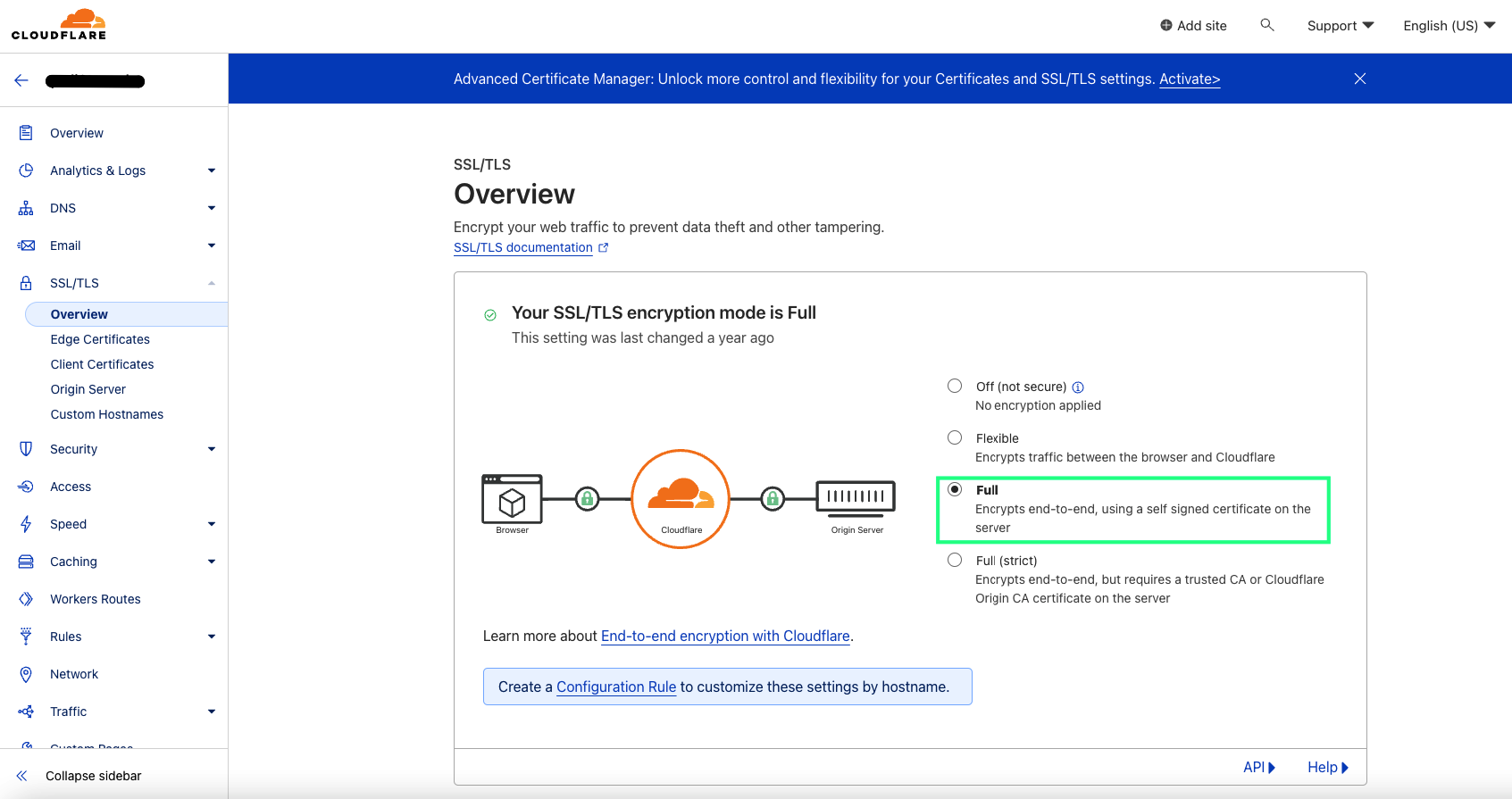Open Custom Hostnames page

[x=107, y=414]
